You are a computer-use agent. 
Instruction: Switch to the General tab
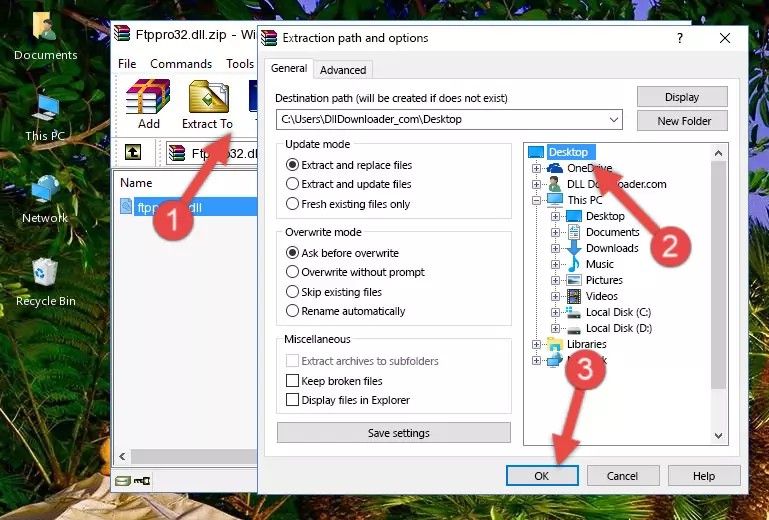289,69
